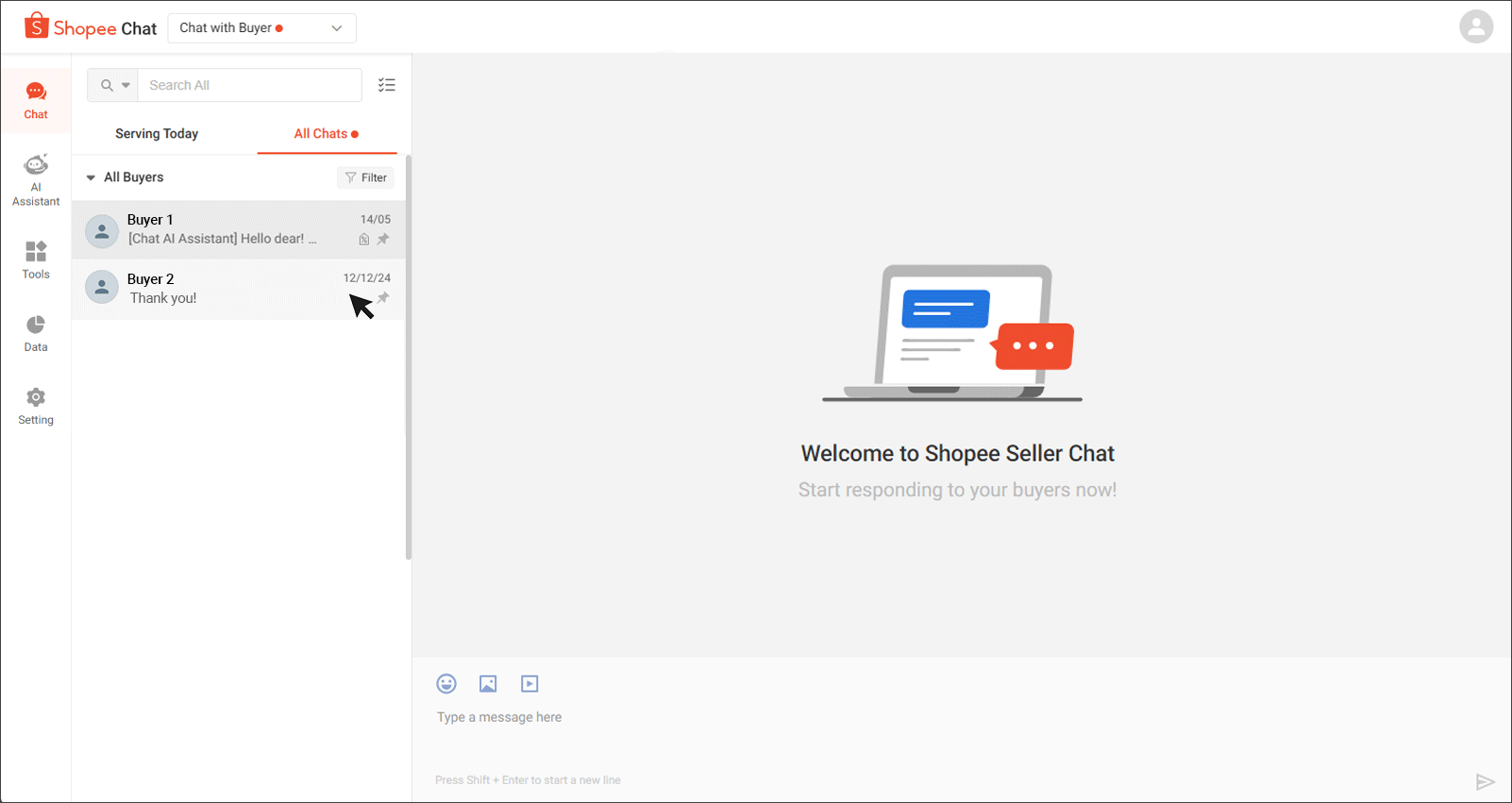Switch to All Chats tab
This screenshot has height=803, width=1512.
coord(327,134)
